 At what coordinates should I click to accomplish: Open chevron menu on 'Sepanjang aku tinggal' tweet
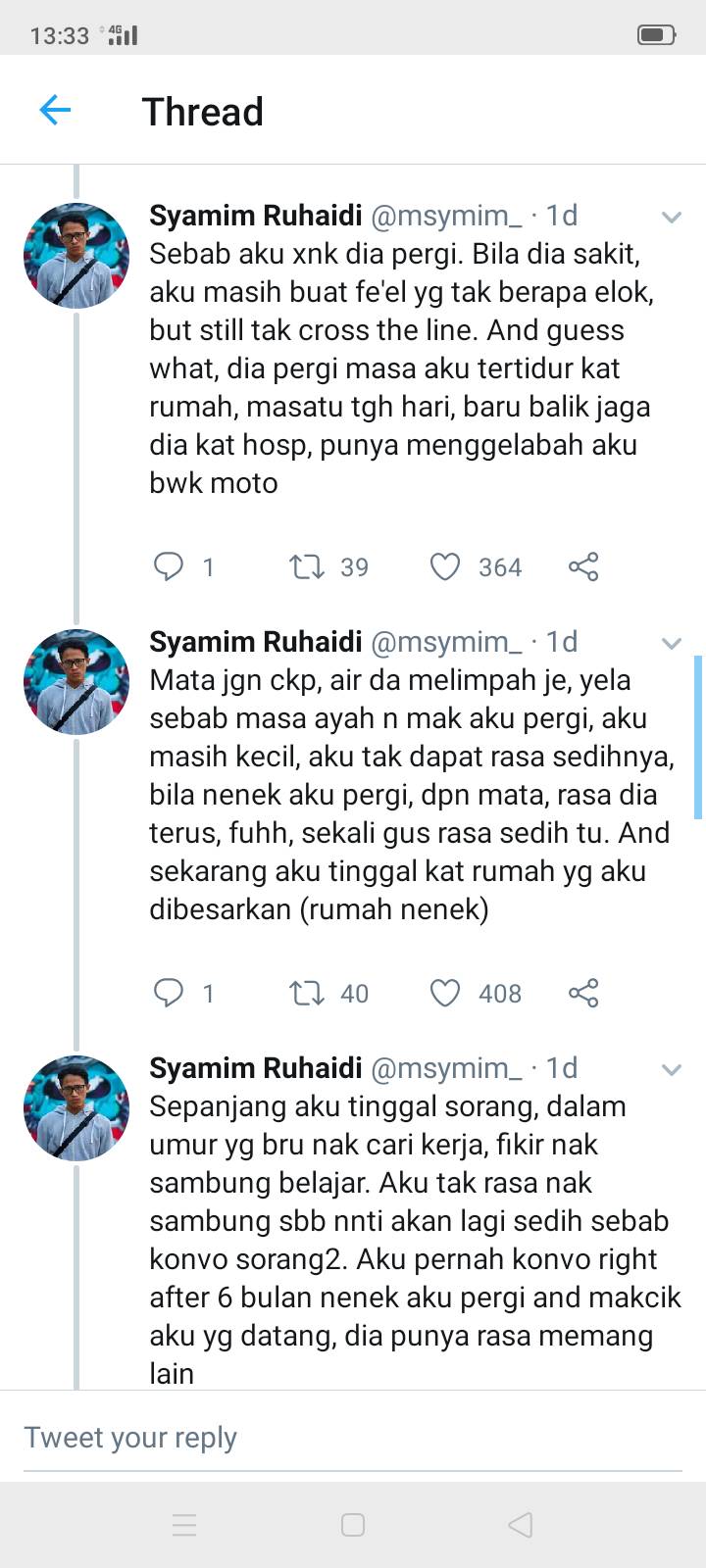(672, 1069)
